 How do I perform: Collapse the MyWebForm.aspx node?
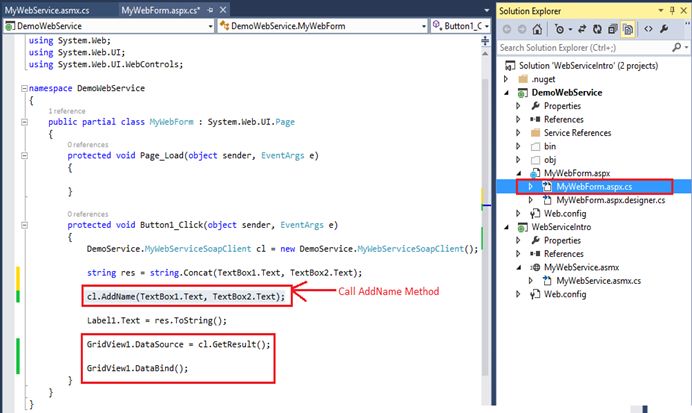(x=519, y=173)
